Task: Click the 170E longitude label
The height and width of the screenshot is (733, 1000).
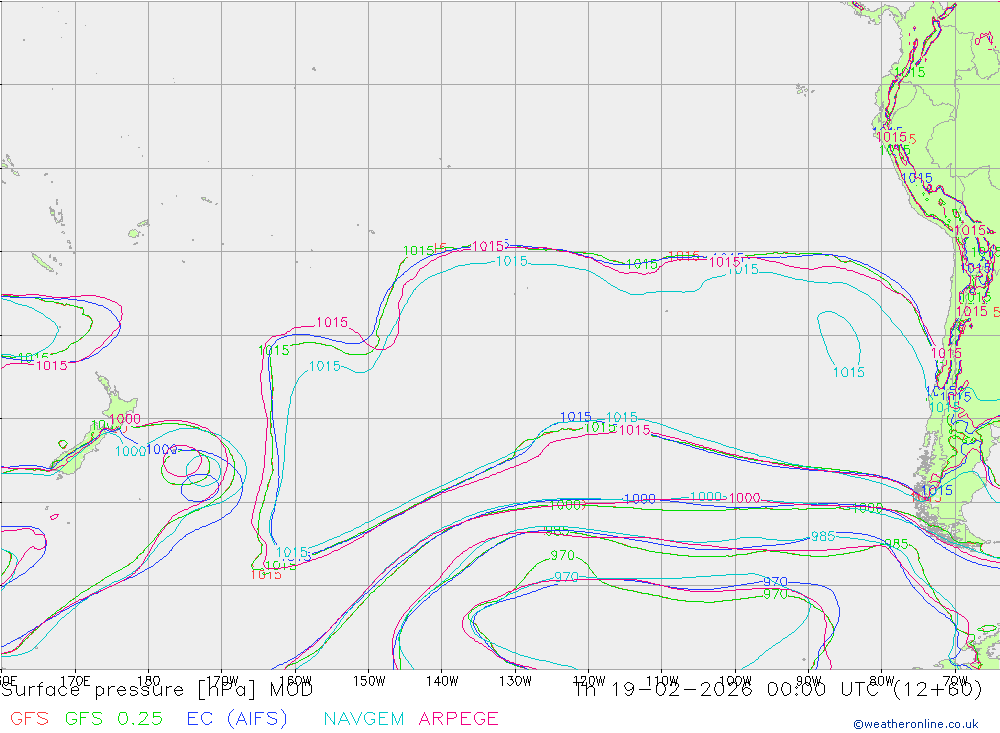Action: coord(75,681)
